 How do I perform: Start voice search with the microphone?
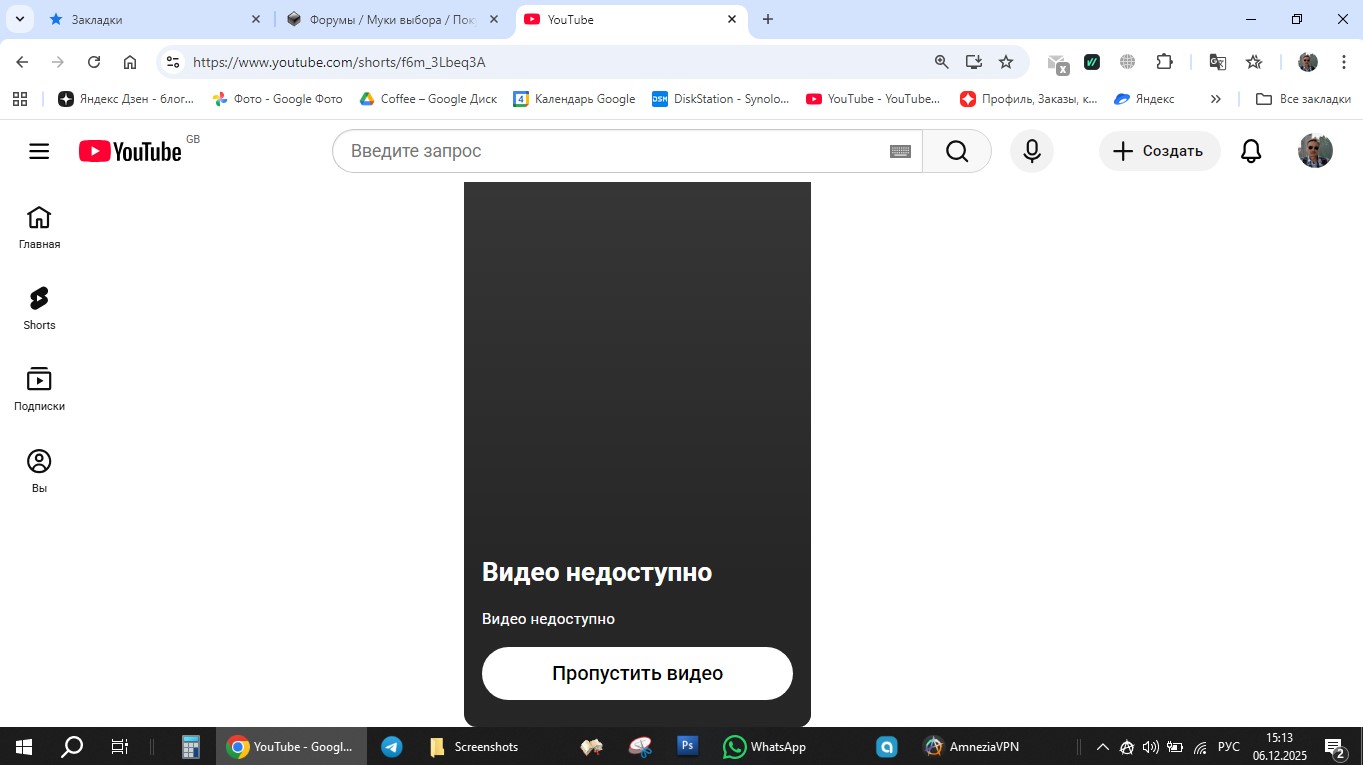click(1031, 151)
